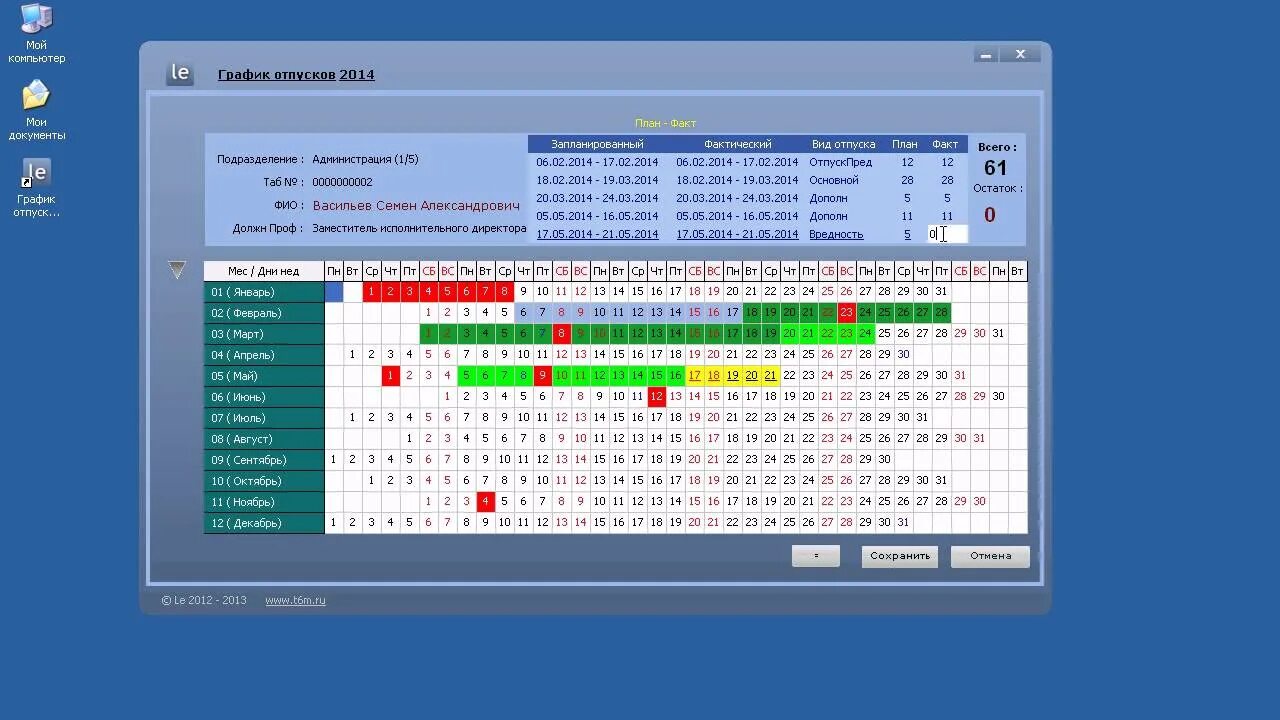Select the 07 ( Июль) month row
This screenshot has height=720, width=1280.
(264, 418)
